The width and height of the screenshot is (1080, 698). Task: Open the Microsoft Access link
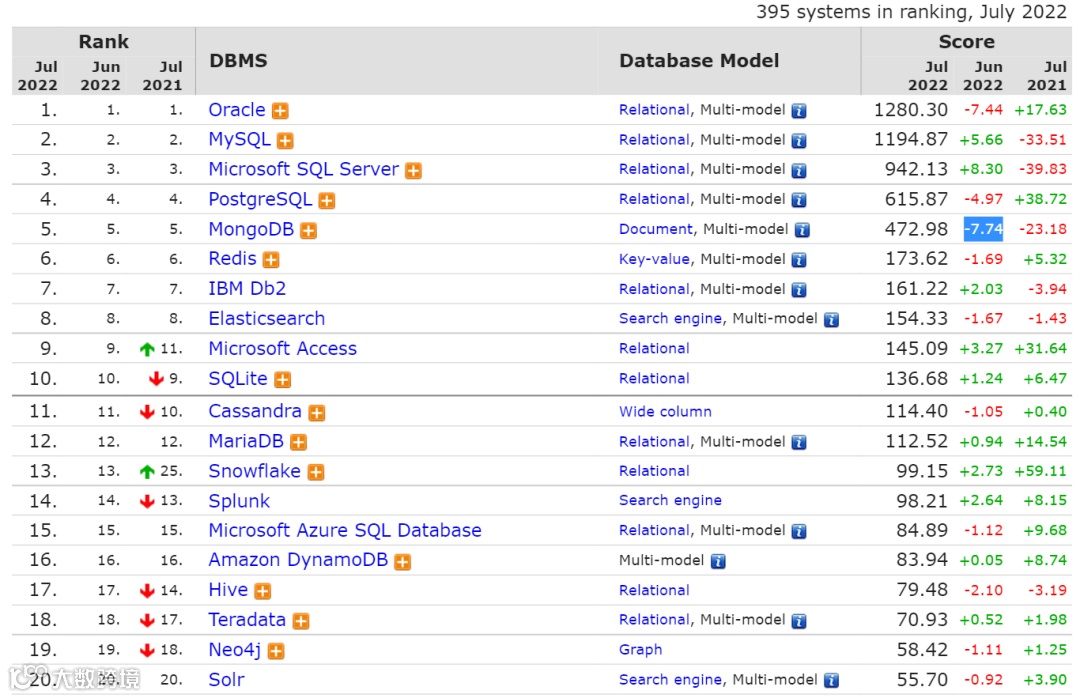point(282,349)
